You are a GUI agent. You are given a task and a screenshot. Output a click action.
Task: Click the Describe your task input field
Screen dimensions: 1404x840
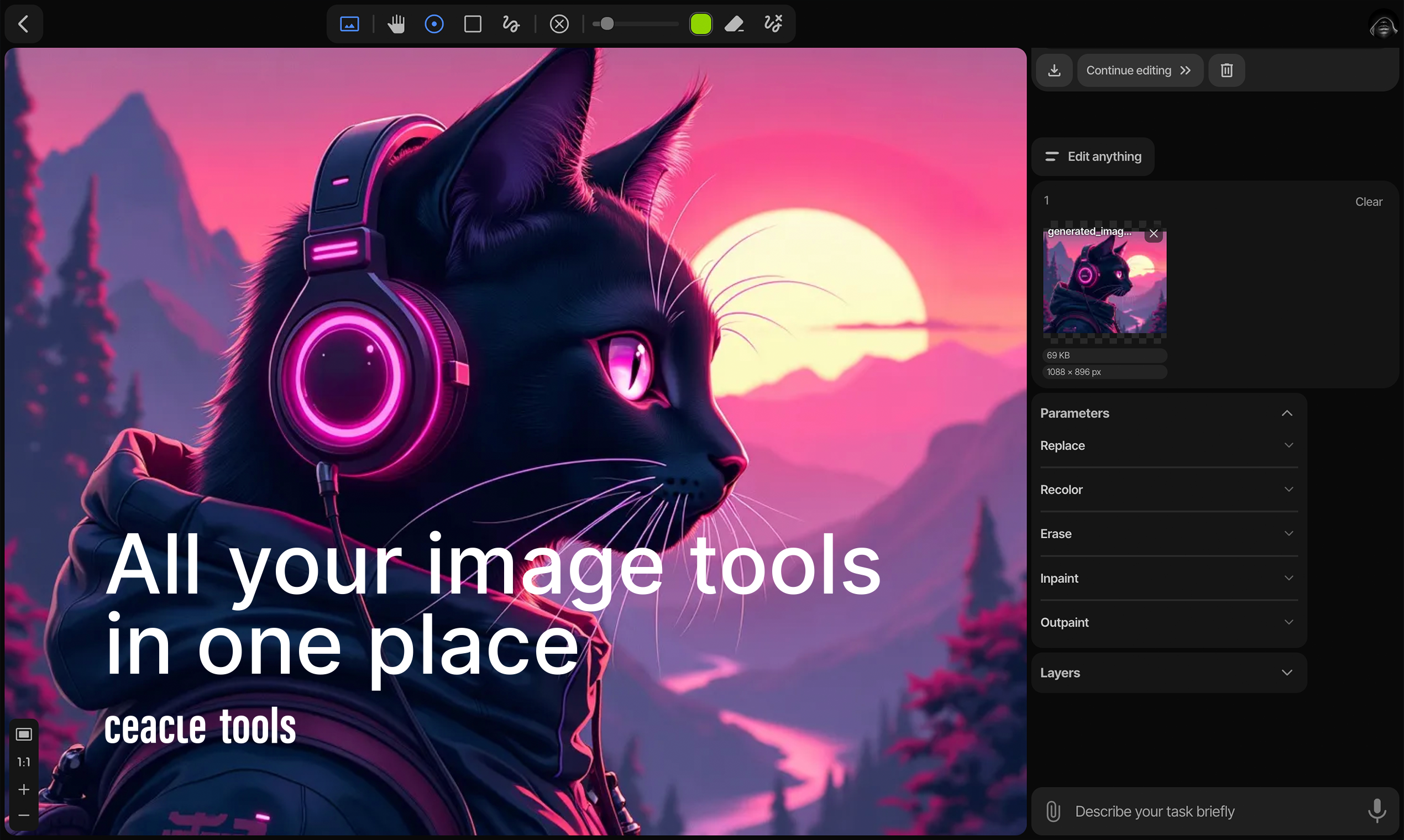(x=1212, y=811)
